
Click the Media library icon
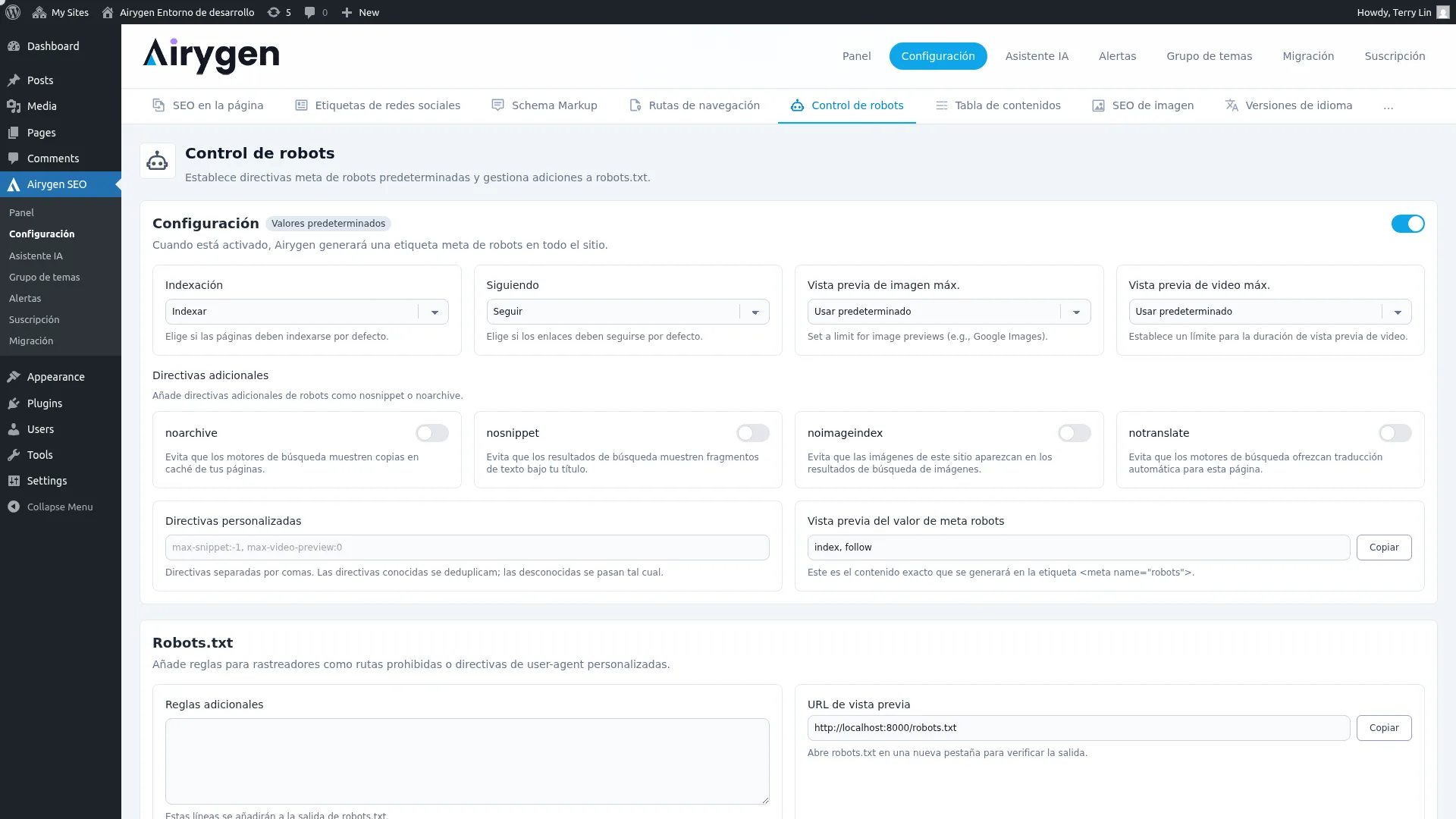(x=14, y=106)
